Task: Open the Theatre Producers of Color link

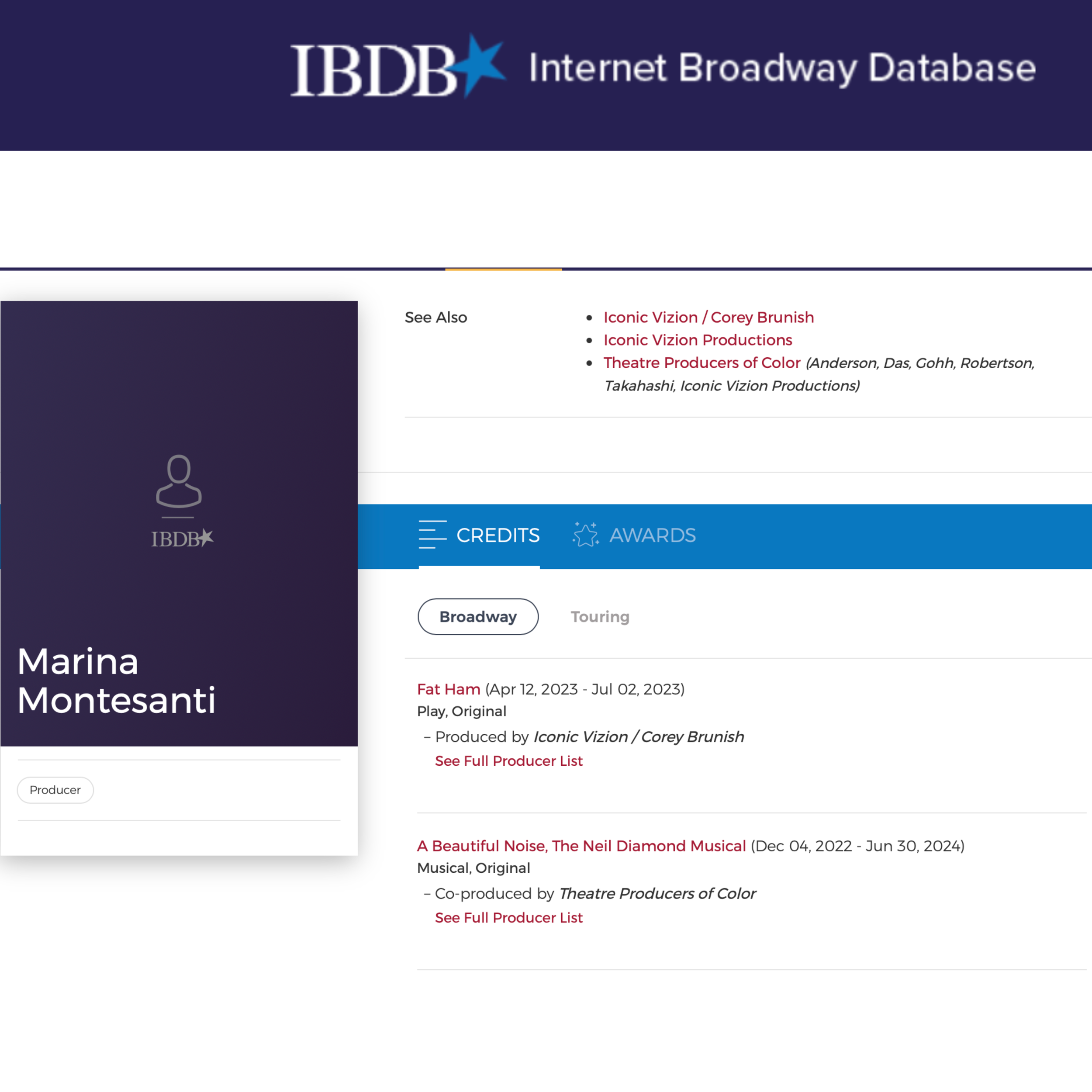Action: point(702,362)
